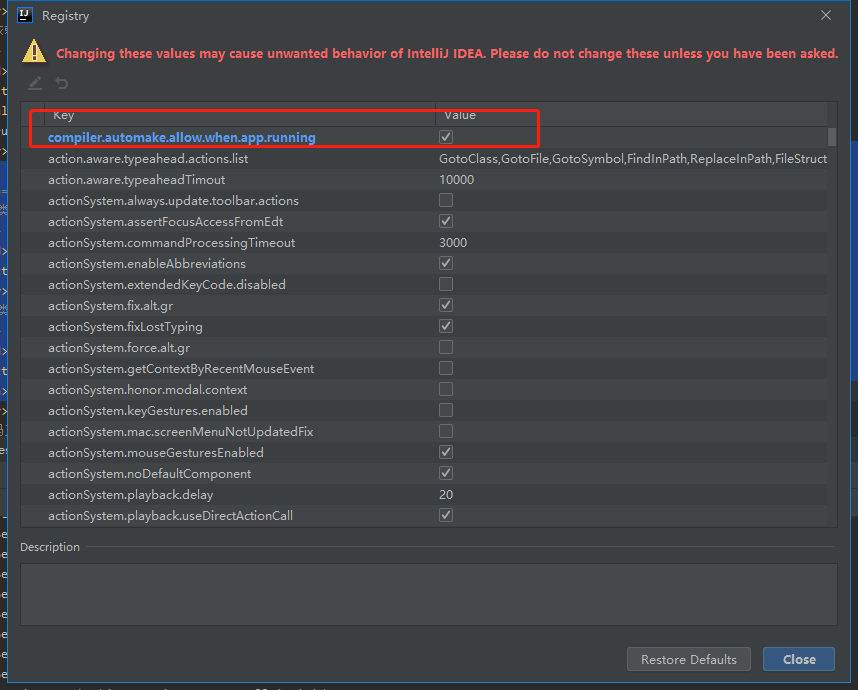Disable actionSystem.mouseGesturesEnabled

pos(445,452)
